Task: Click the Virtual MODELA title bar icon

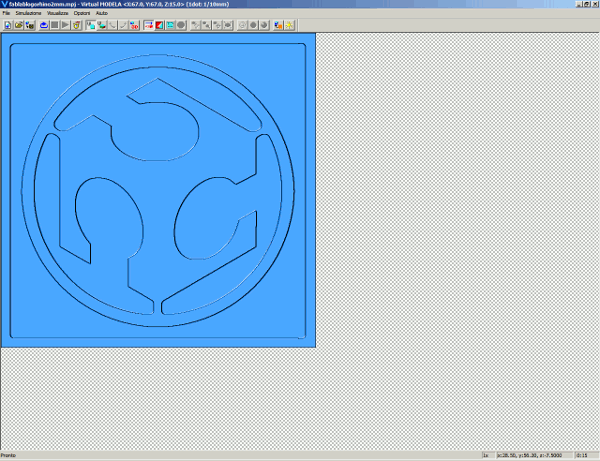Action: pyautogui.click(x=5, y=4)
